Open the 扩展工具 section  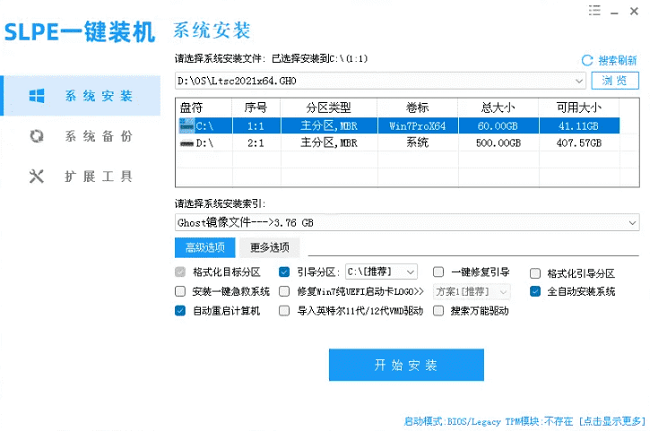coord(81,176)
